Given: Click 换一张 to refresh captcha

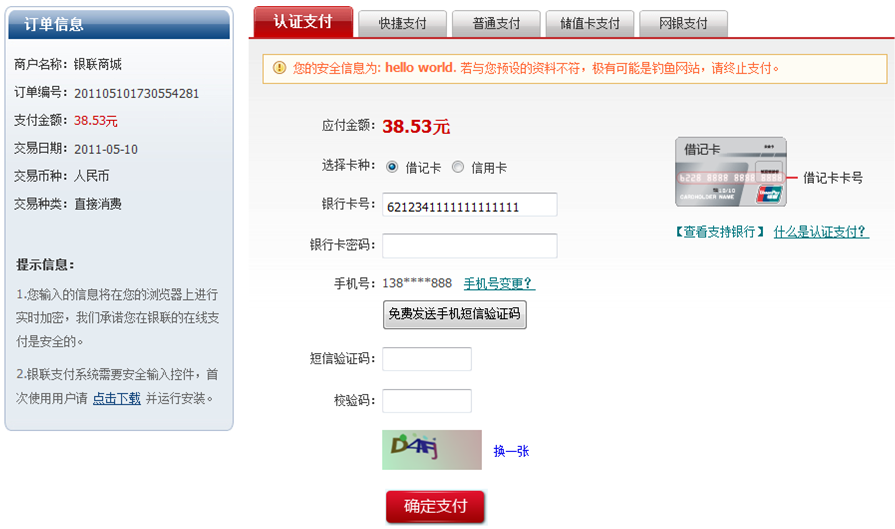Looking at the screenshot, I should pos(511,451).
